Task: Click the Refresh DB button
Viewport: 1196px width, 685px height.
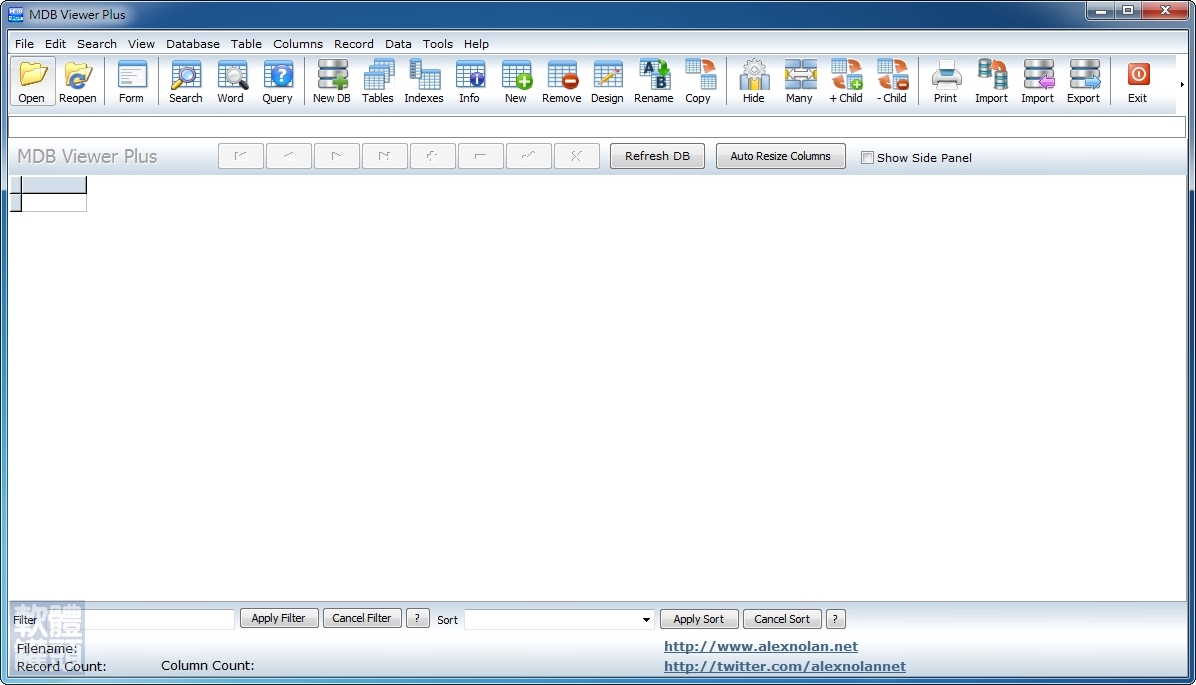Action: 657,156
